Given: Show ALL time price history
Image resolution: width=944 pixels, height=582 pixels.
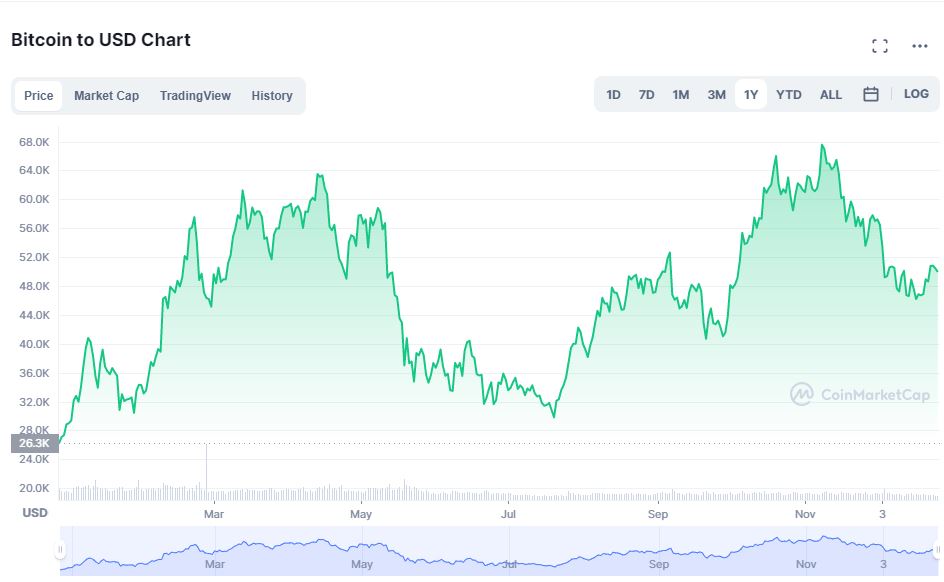Looking at the screenshot, I should coord(831,94).
